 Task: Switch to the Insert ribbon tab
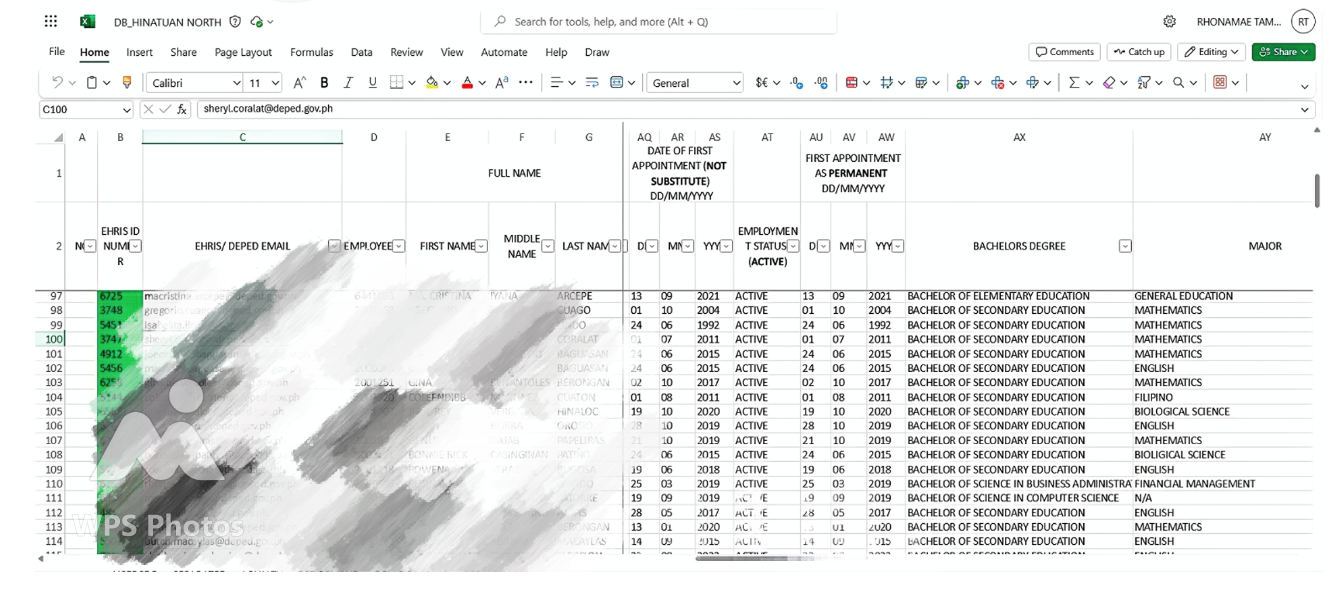[139, 52]
